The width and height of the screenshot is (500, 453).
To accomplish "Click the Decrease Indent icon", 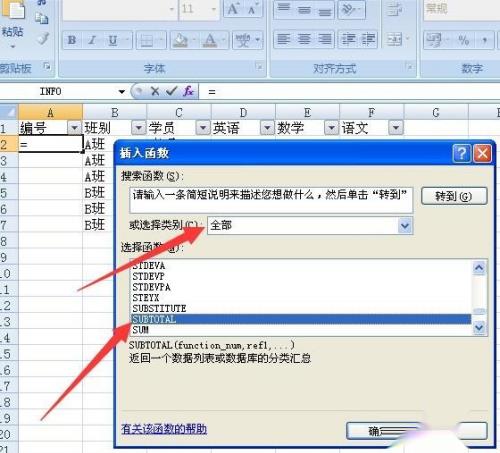I will tap(348, 39).
